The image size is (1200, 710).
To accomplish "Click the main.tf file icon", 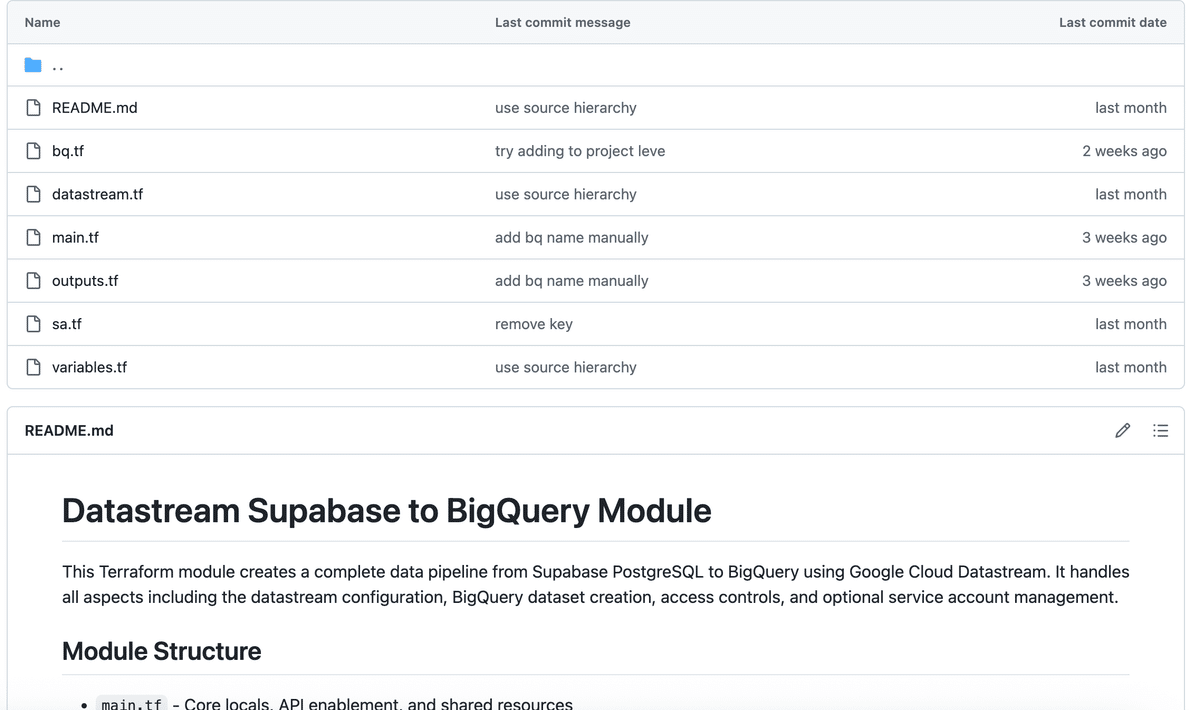I will click(33, 238).
